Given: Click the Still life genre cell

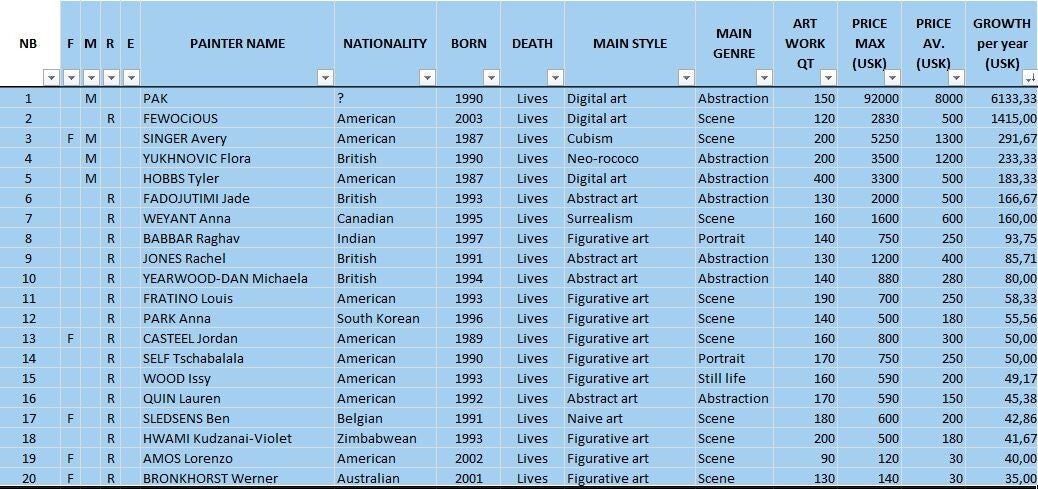Looking at the screenshot, I should pyautogui.click(x=724, y=378).
